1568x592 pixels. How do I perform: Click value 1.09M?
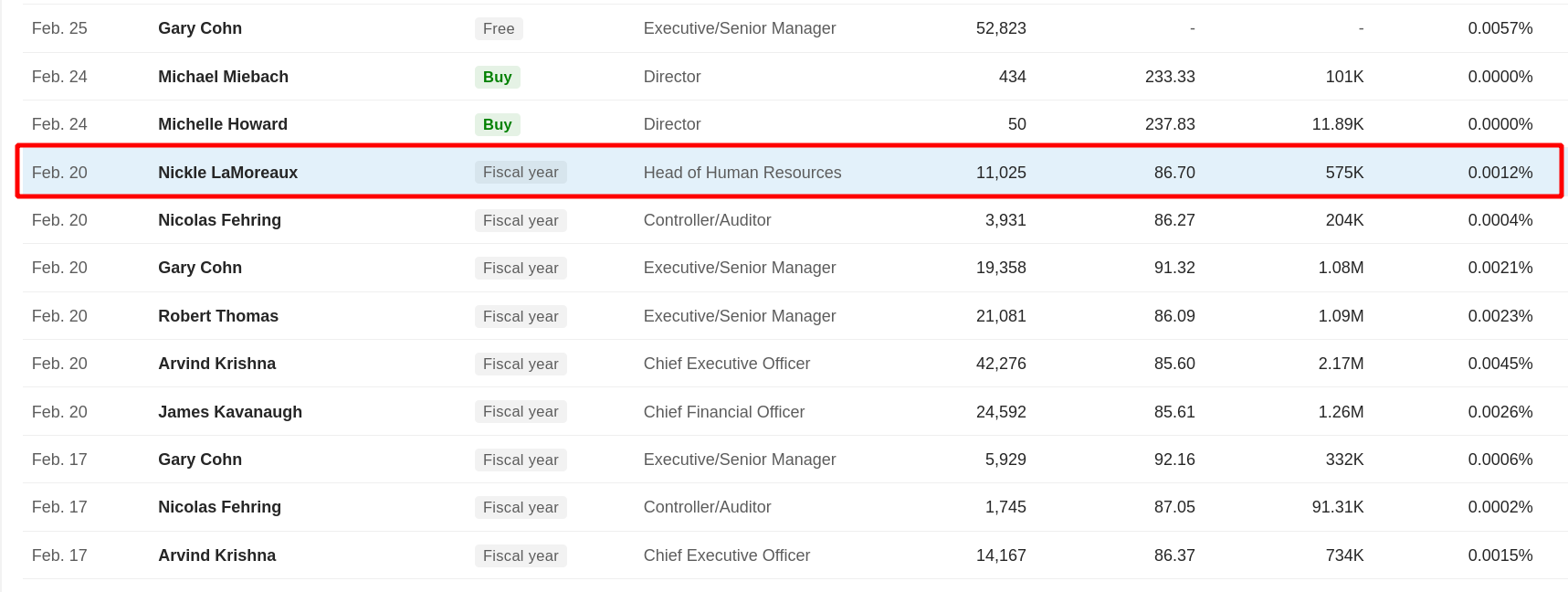(1341, 316)
